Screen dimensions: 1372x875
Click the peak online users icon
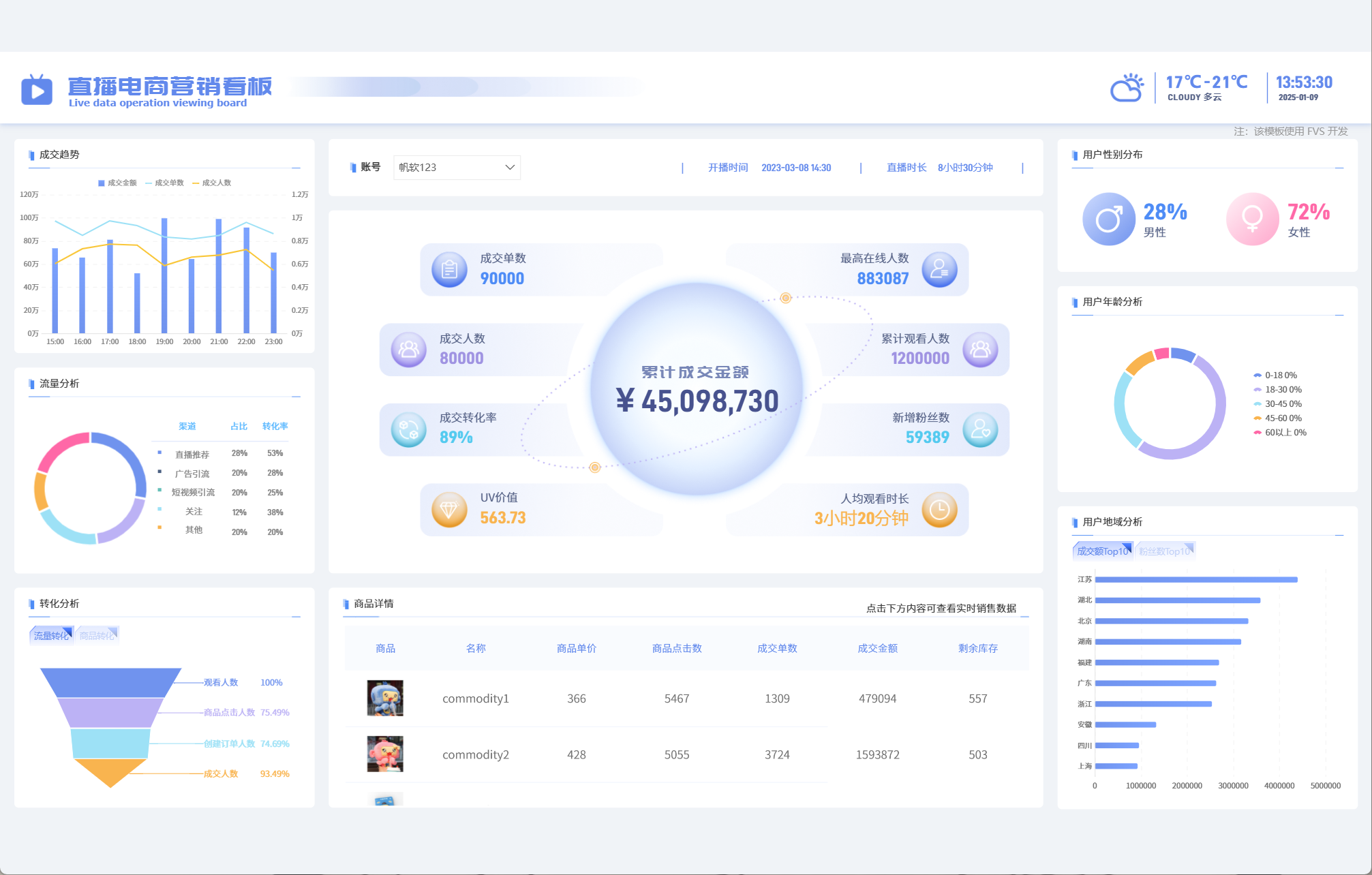[x=939, y=270]
